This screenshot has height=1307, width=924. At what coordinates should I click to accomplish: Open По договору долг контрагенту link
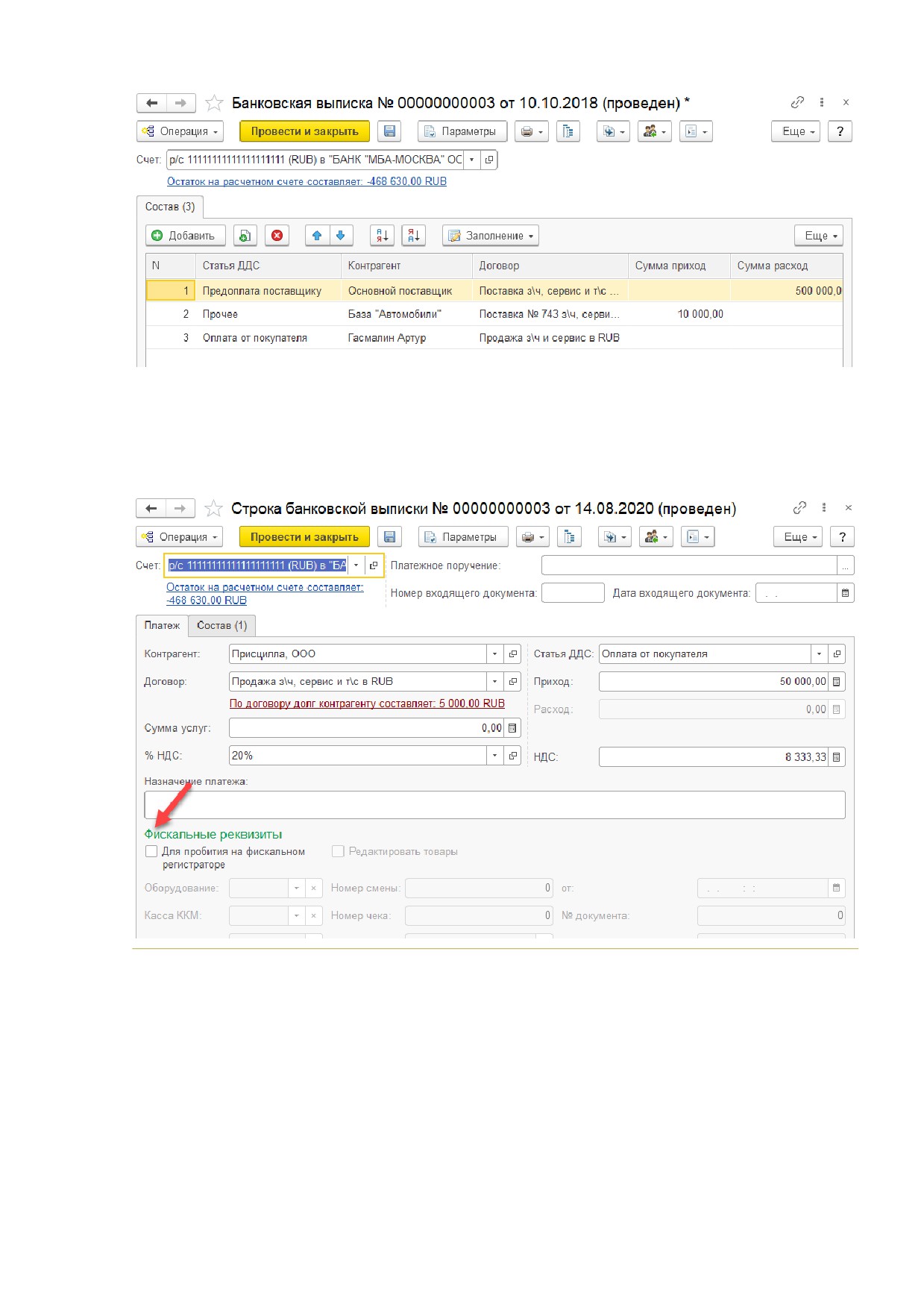click(x=367, y=703)
